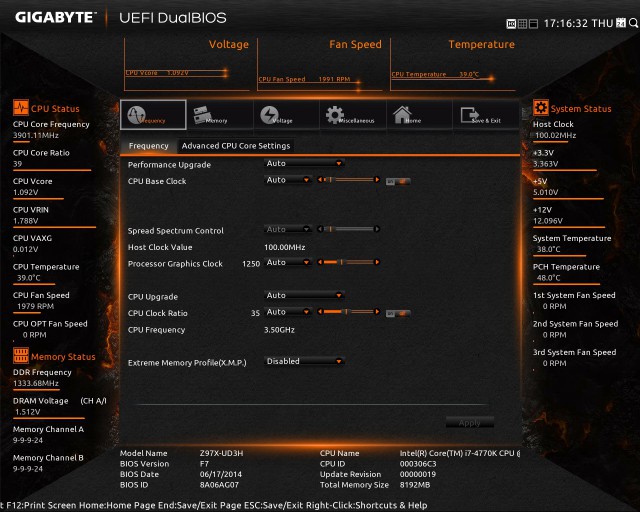Click the model name Z97X-UD3H

point(221,453)
